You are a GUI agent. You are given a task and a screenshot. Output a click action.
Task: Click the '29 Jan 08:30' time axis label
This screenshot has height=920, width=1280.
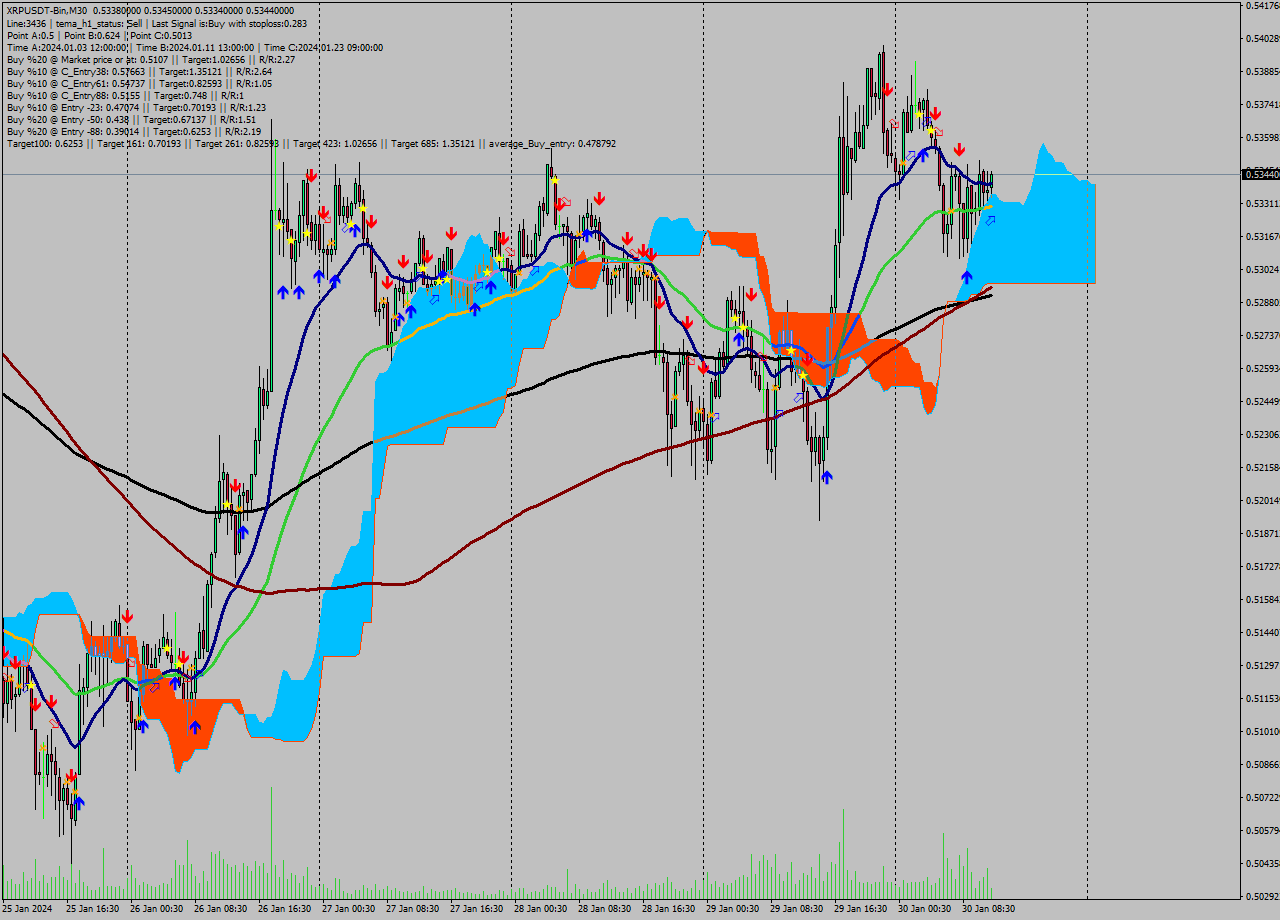click(796, 909)
